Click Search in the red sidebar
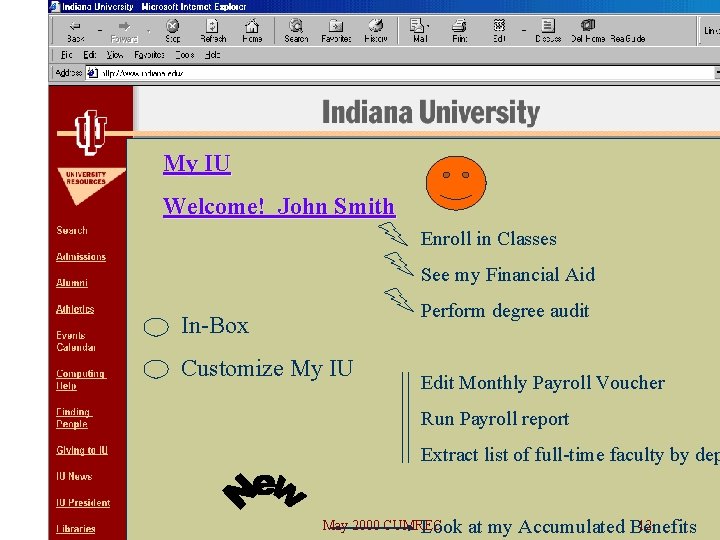This screenshot has height=540, width=720. (72, 231)
